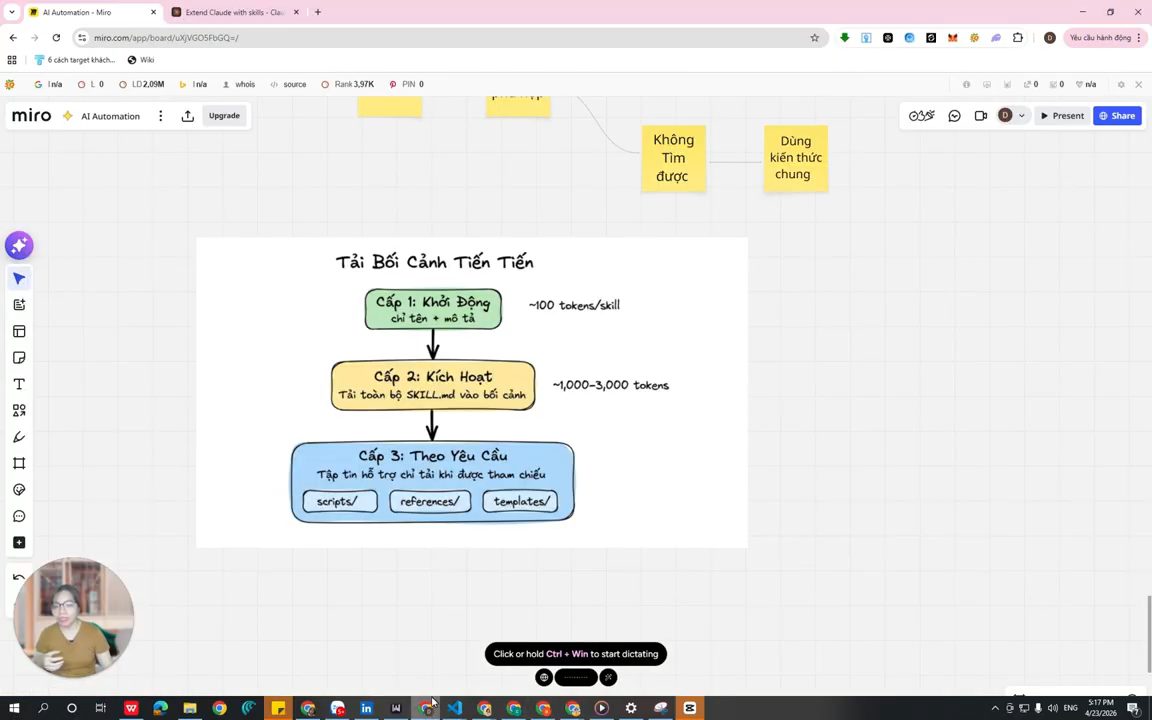
Task: Open a new browser tab
Action: 318,12
